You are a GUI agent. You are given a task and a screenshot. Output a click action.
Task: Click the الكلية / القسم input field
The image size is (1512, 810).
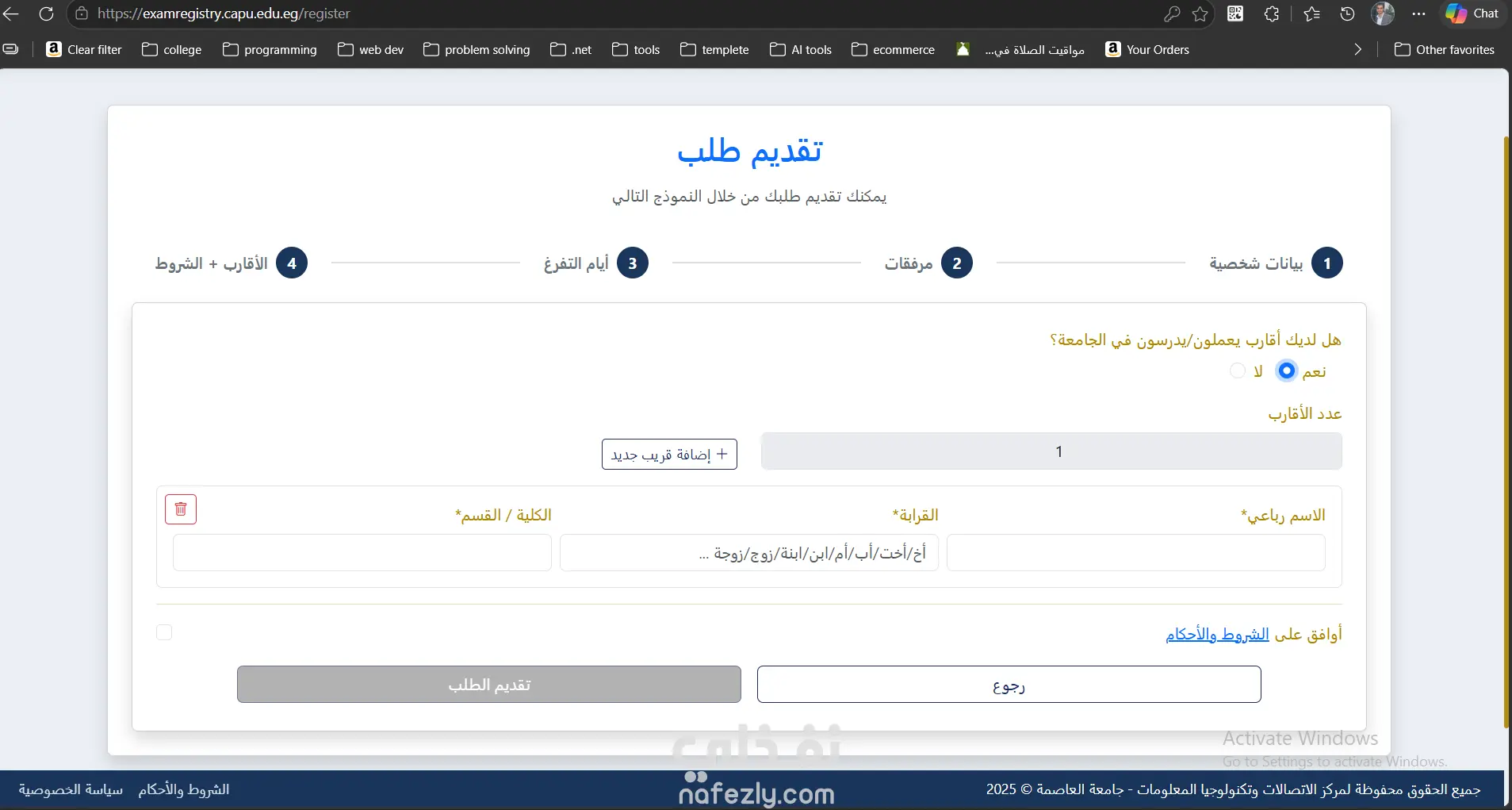[x=362, y=552]
